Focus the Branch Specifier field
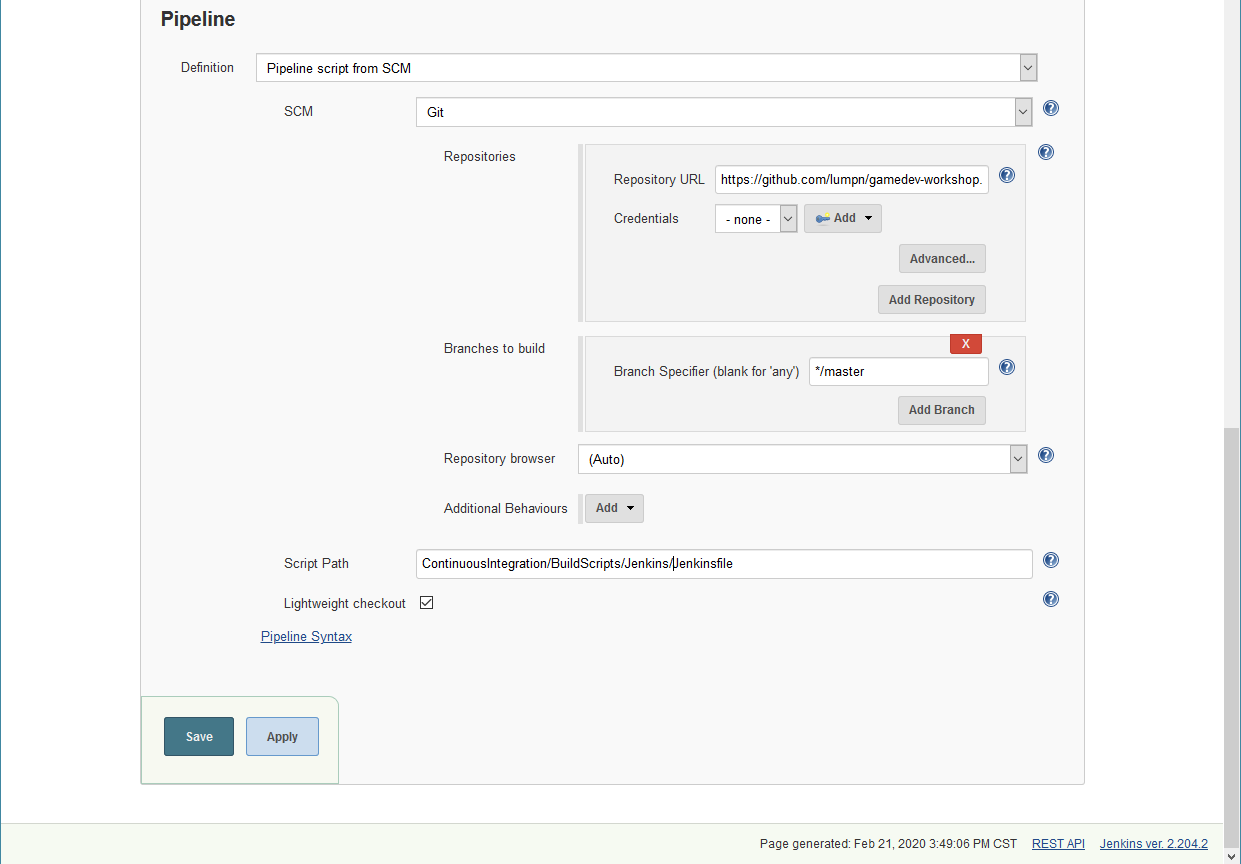 click(899, 371)
